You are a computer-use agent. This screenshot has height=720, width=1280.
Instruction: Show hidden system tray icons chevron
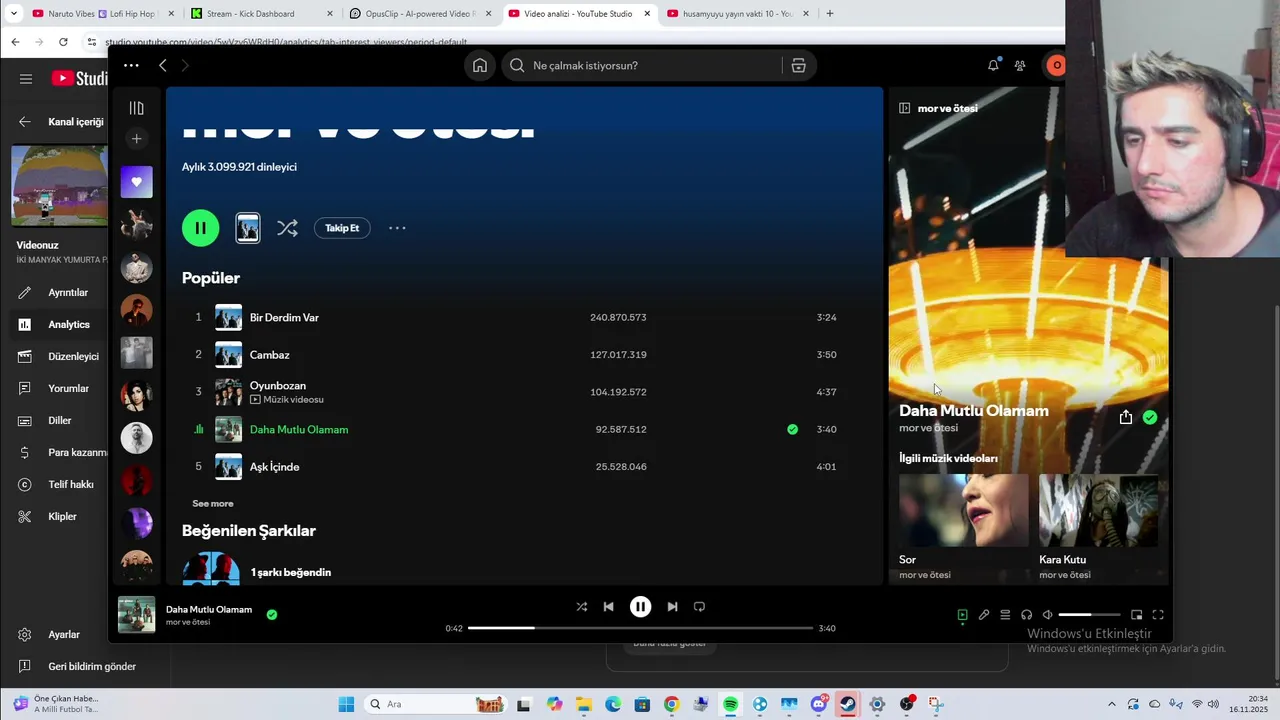pyautogui.click(x=1111, y=704)
